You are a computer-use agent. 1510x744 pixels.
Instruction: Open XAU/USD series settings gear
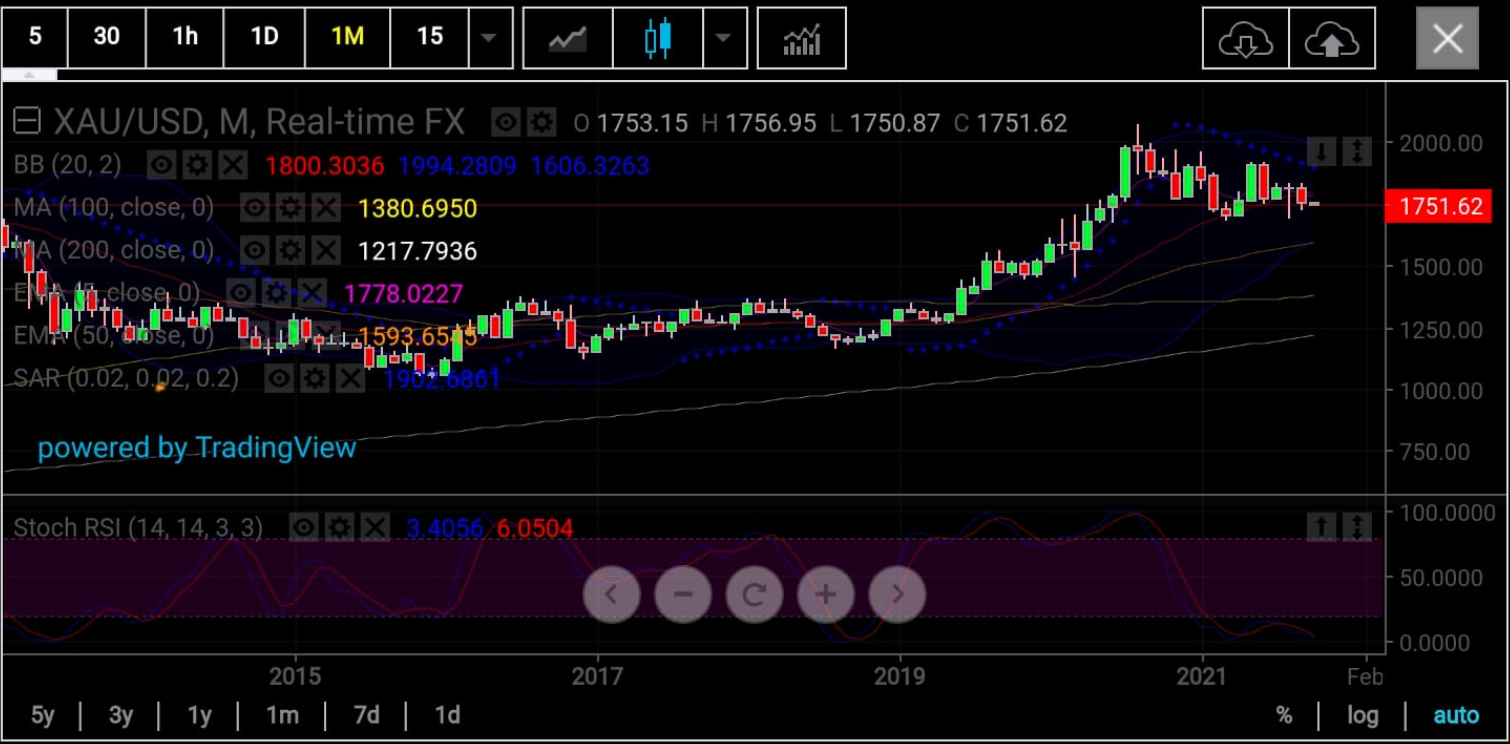[541, 123]
